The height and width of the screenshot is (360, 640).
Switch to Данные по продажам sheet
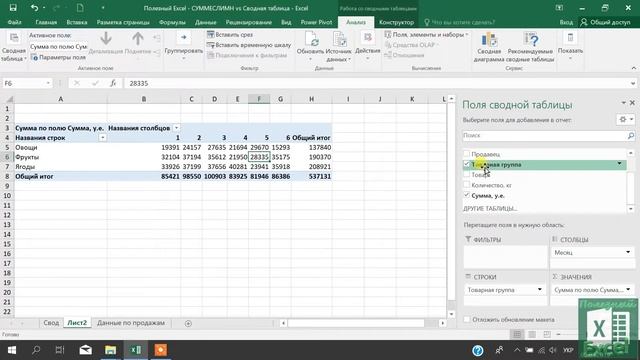click(131, 323)
